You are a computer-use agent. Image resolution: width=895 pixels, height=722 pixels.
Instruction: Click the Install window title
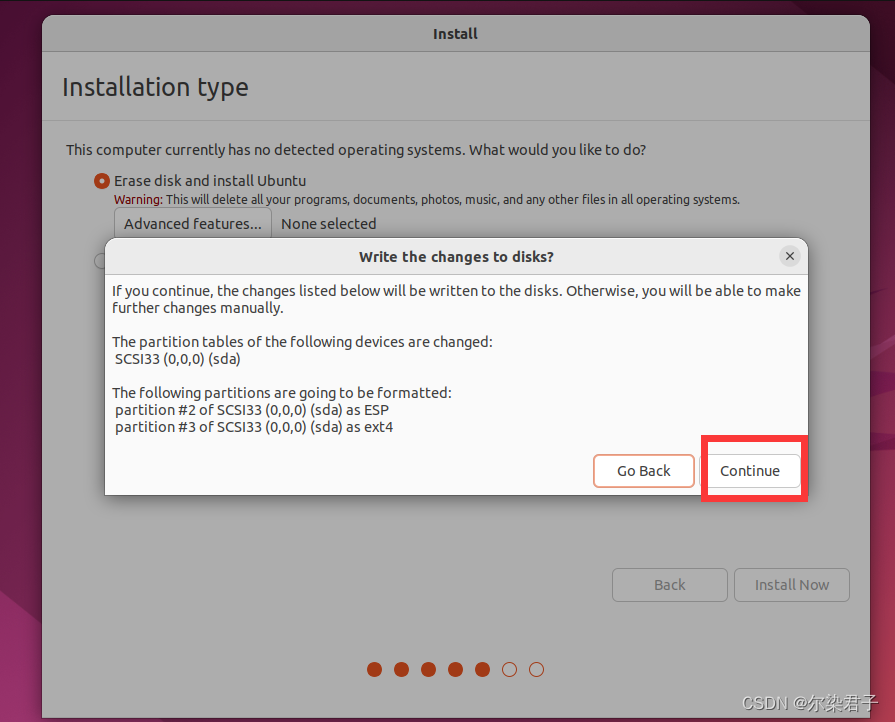coord(455,34)
